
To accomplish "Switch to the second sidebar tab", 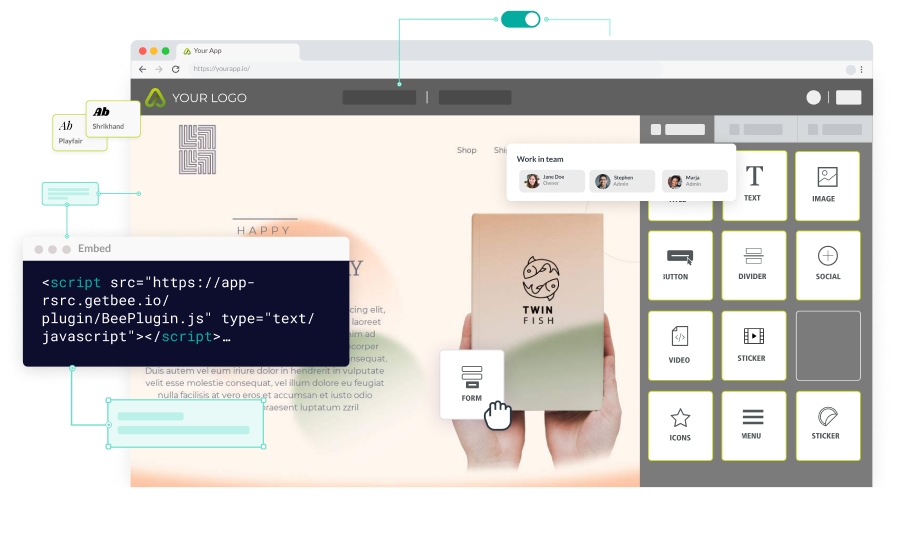I will 756,129.
